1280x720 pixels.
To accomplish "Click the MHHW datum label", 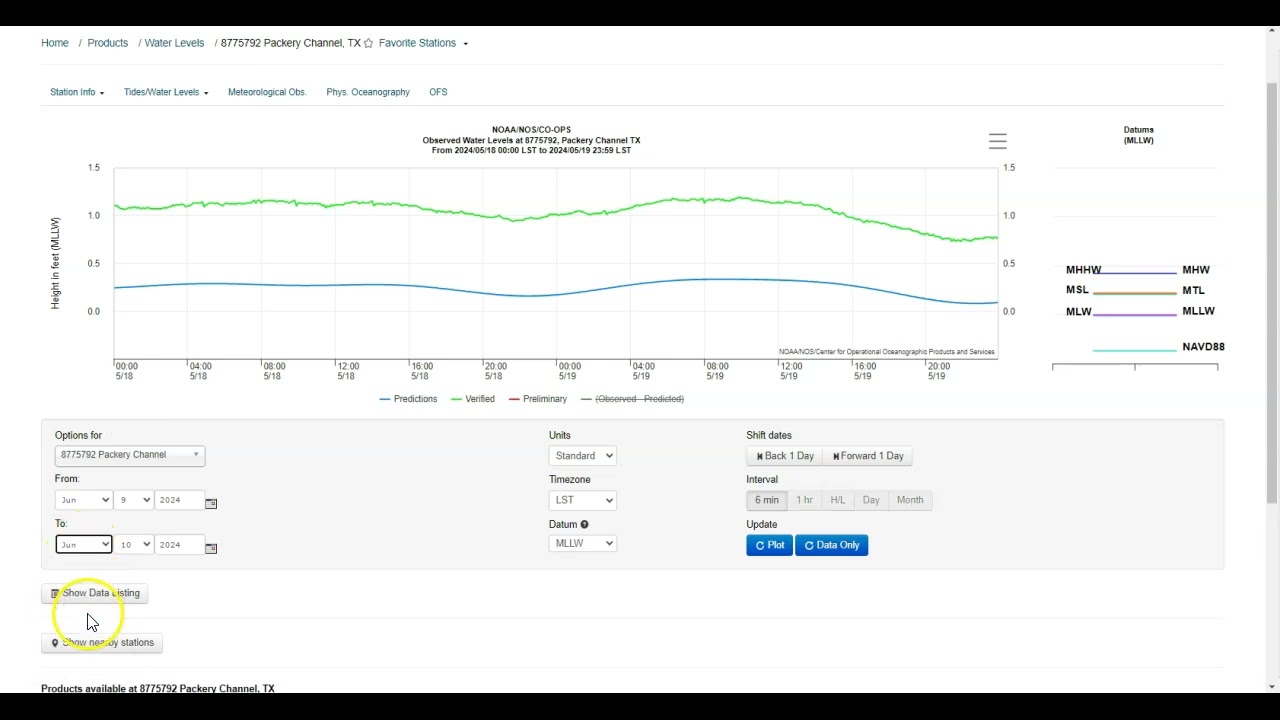I will coord(1083,270).
